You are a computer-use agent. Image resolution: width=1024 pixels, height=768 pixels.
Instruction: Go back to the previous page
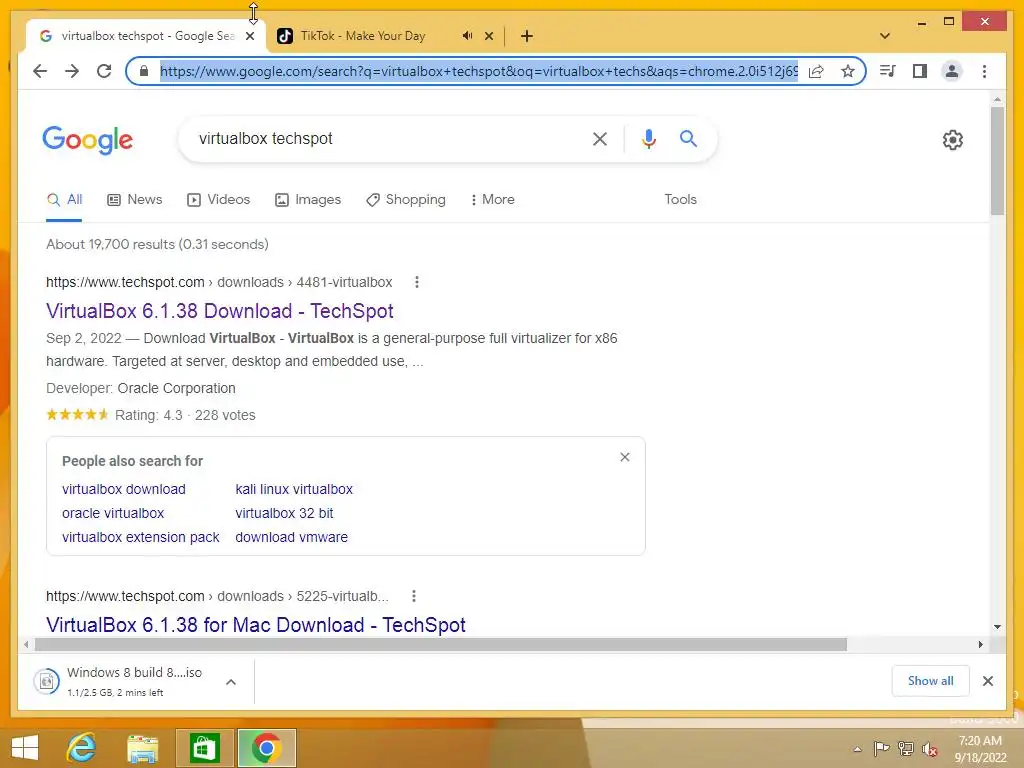[40, 71]
